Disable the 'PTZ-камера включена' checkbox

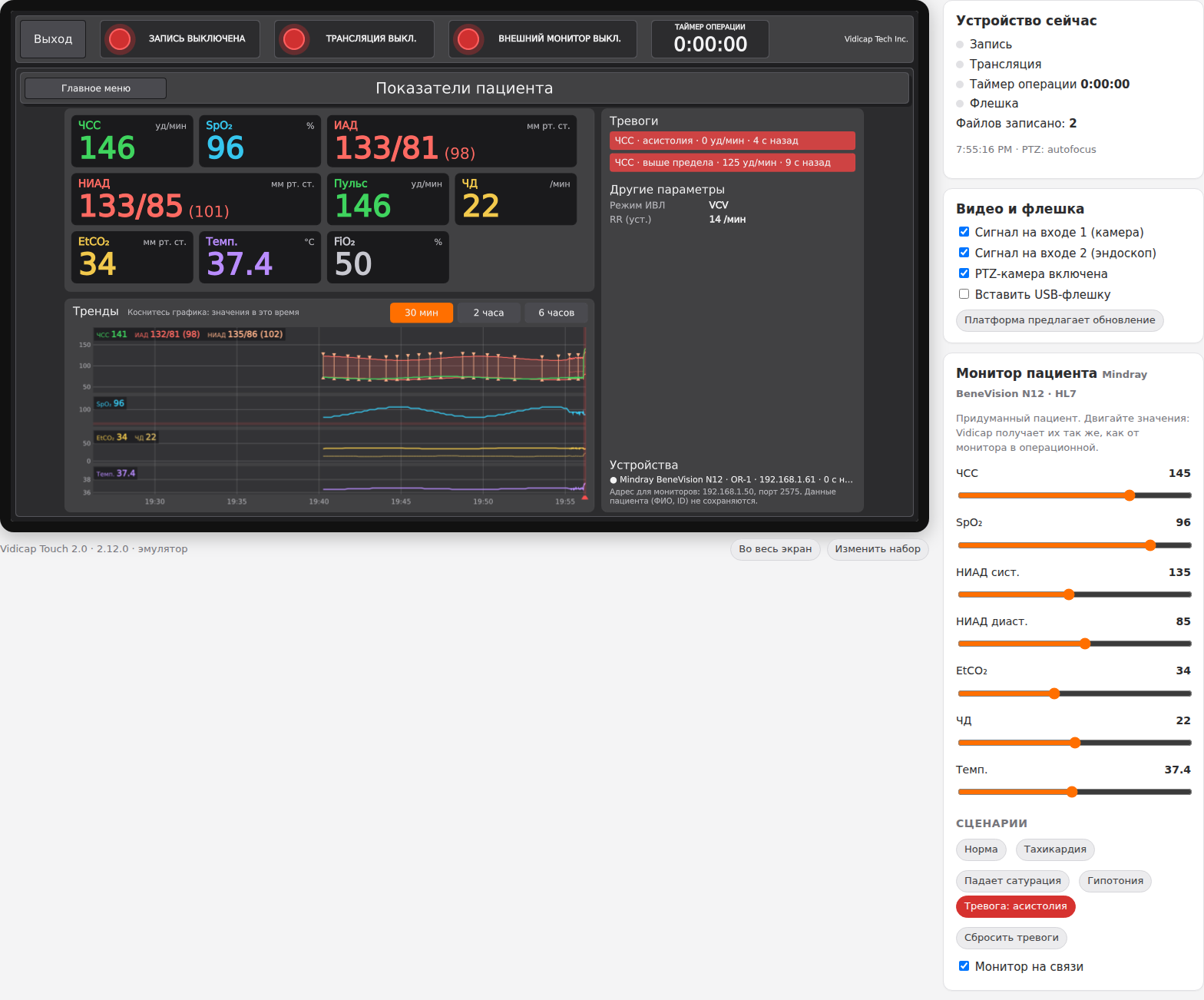point(964,273)
